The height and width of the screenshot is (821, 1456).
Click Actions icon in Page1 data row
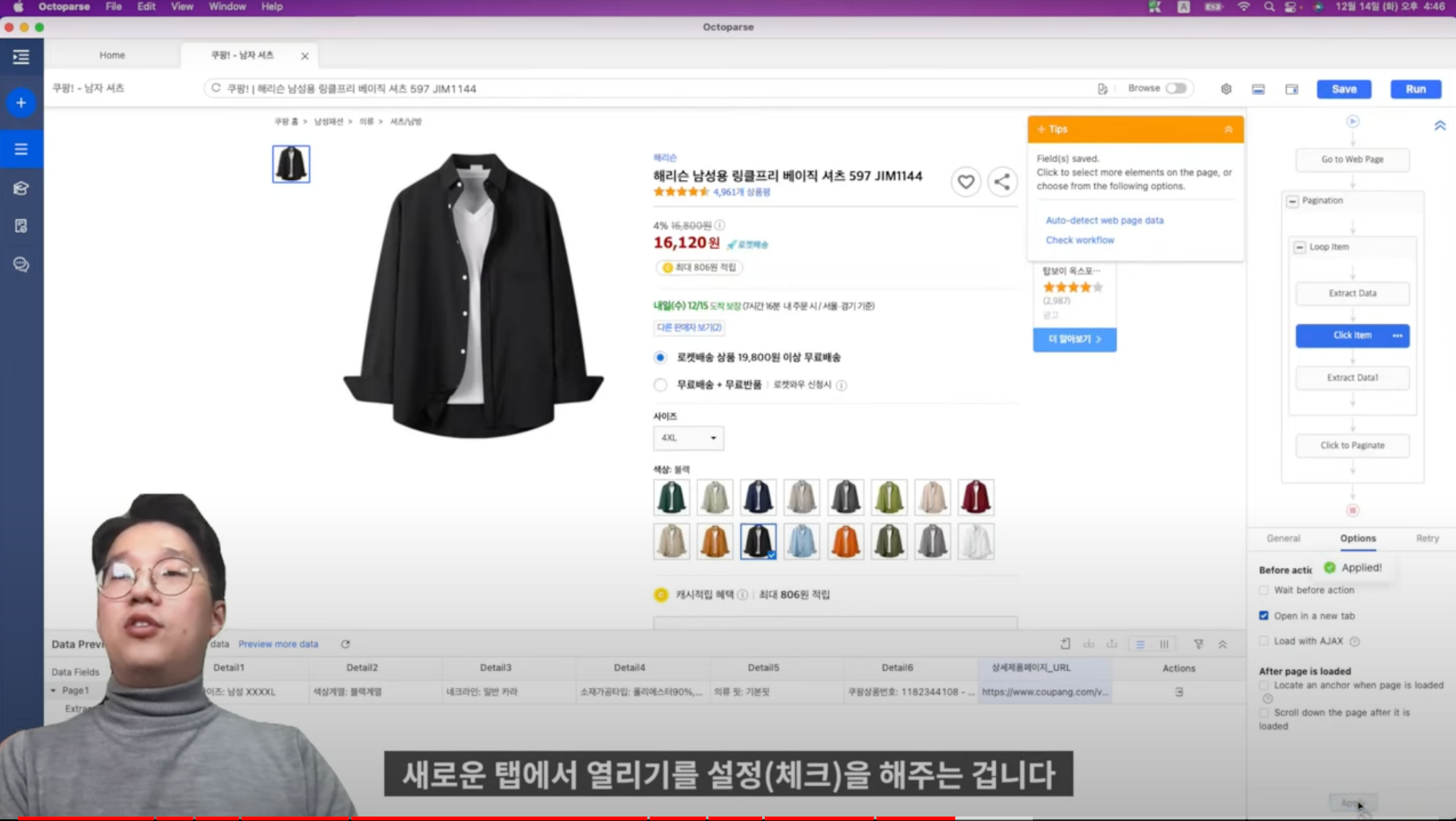point(1179,692)
